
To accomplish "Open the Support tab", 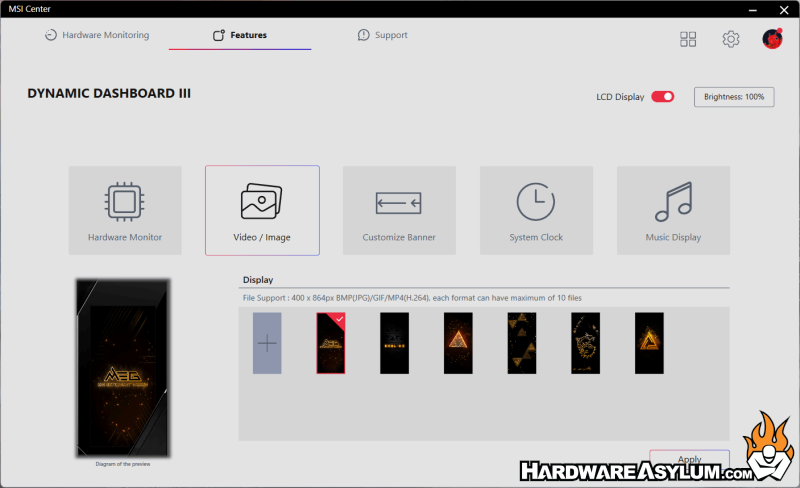I will [383, 35].
